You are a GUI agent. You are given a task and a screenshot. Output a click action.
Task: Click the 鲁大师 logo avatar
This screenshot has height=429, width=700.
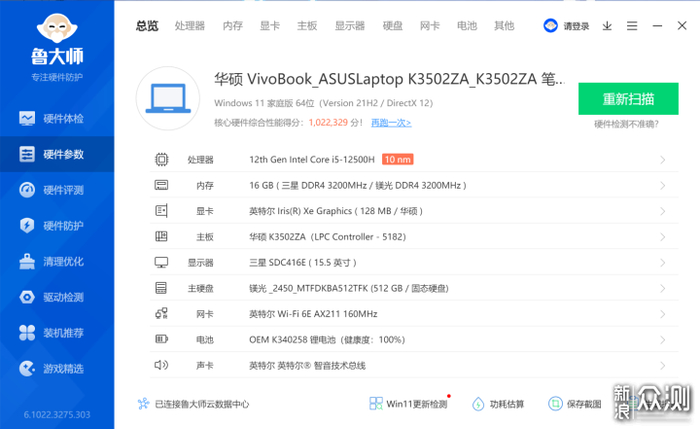(x=57, y=29)
